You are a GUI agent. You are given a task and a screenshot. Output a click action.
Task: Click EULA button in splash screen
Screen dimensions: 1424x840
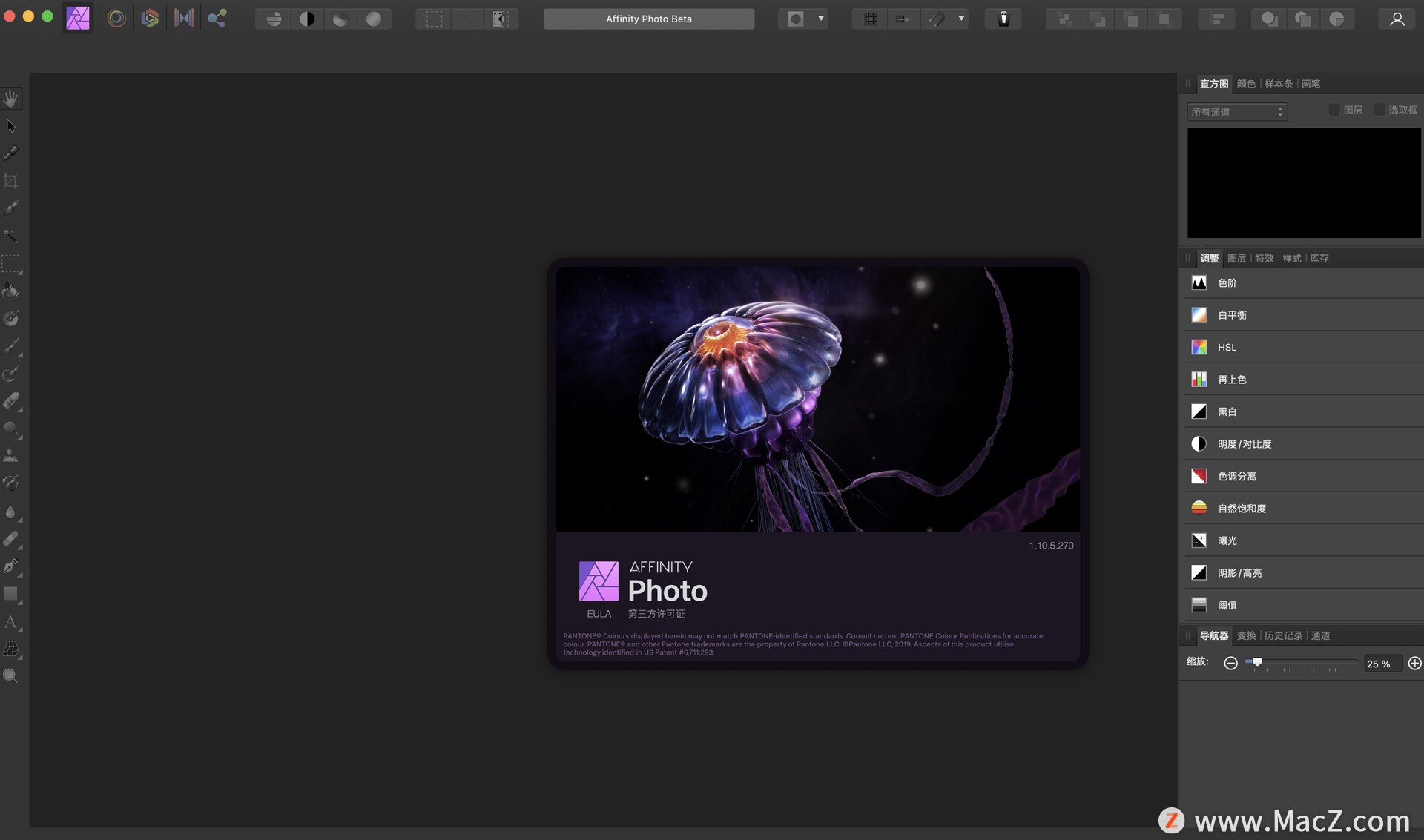[x=597, y=613]
